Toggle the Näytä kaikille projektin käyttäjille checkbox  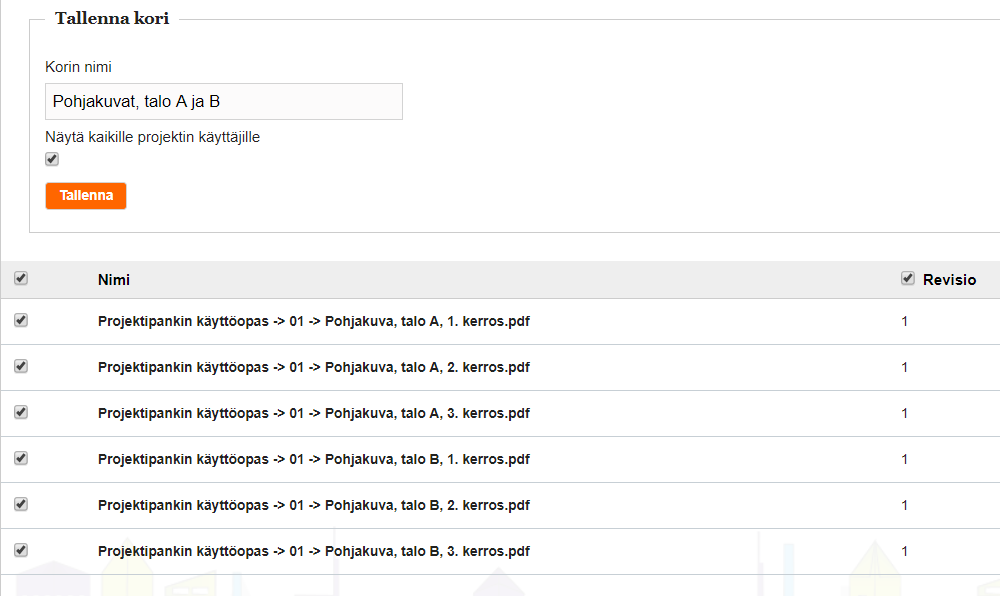tap(52, 159)
